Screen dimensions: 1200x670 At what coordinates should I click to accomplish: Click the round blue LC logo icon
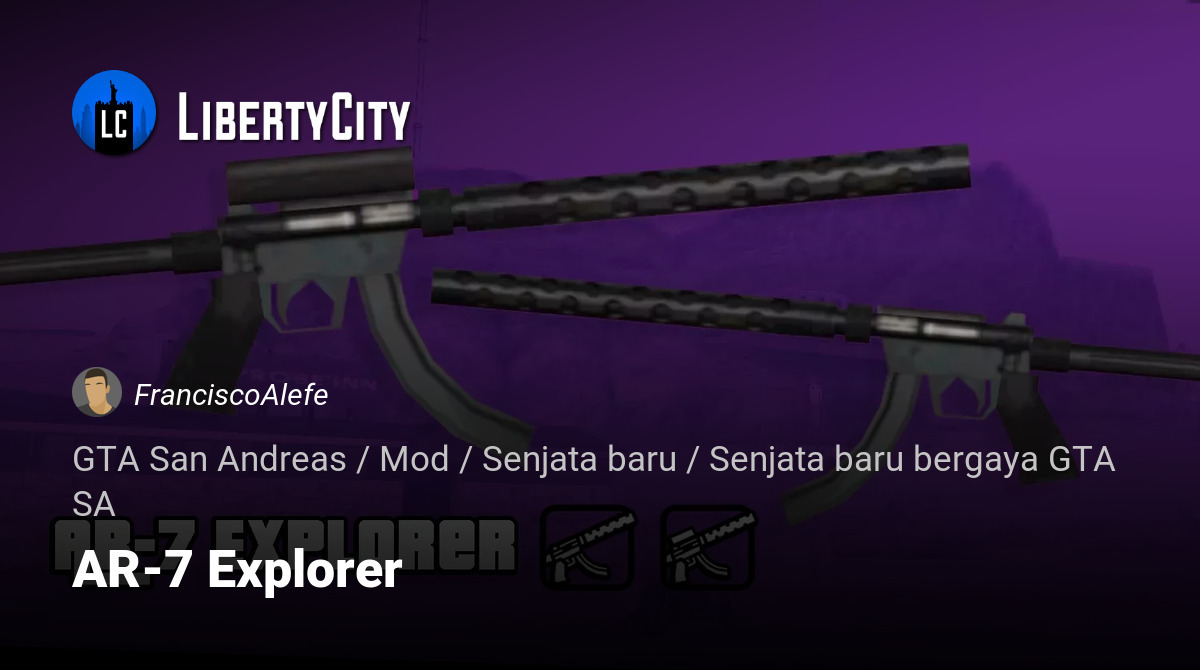click(x=114, y=113)
